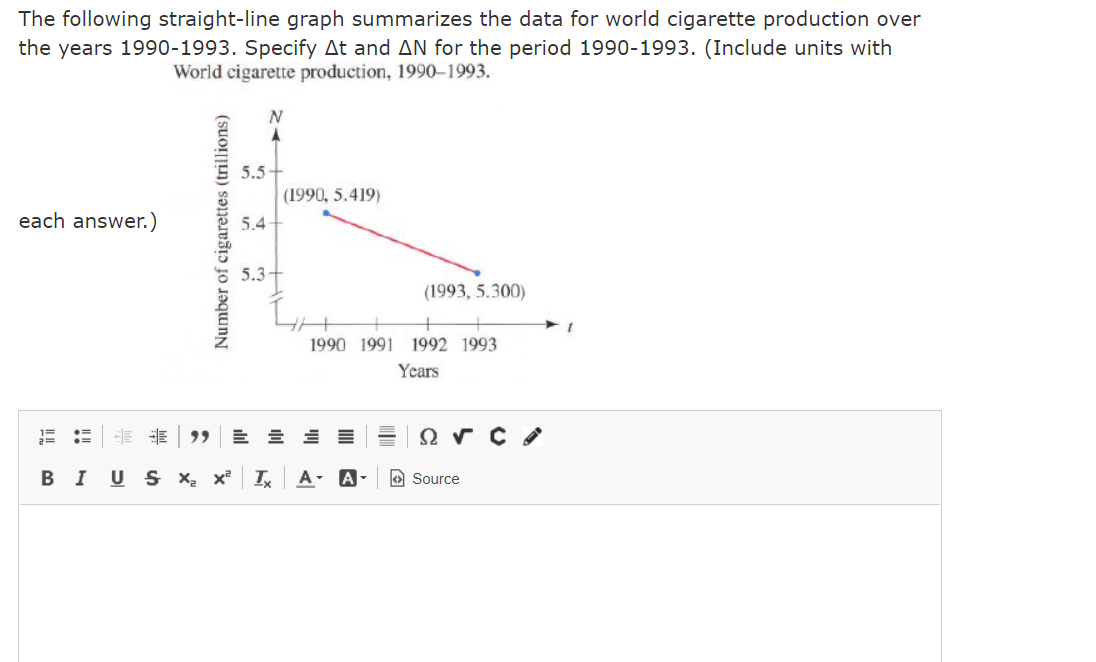The image size is (1096, 662).
Task: Open the text color dropdown
Action: pos(307,479)
